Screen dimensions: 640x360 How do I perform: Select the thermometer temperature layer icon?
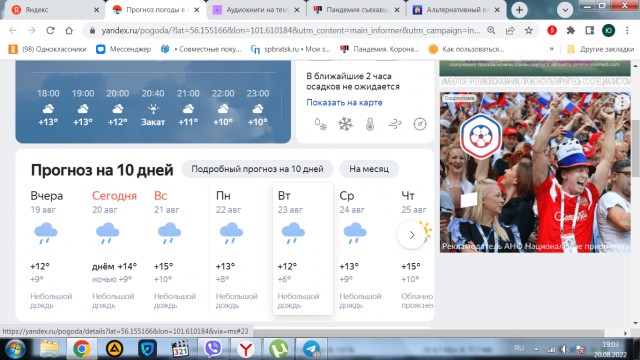pos(370,124)
